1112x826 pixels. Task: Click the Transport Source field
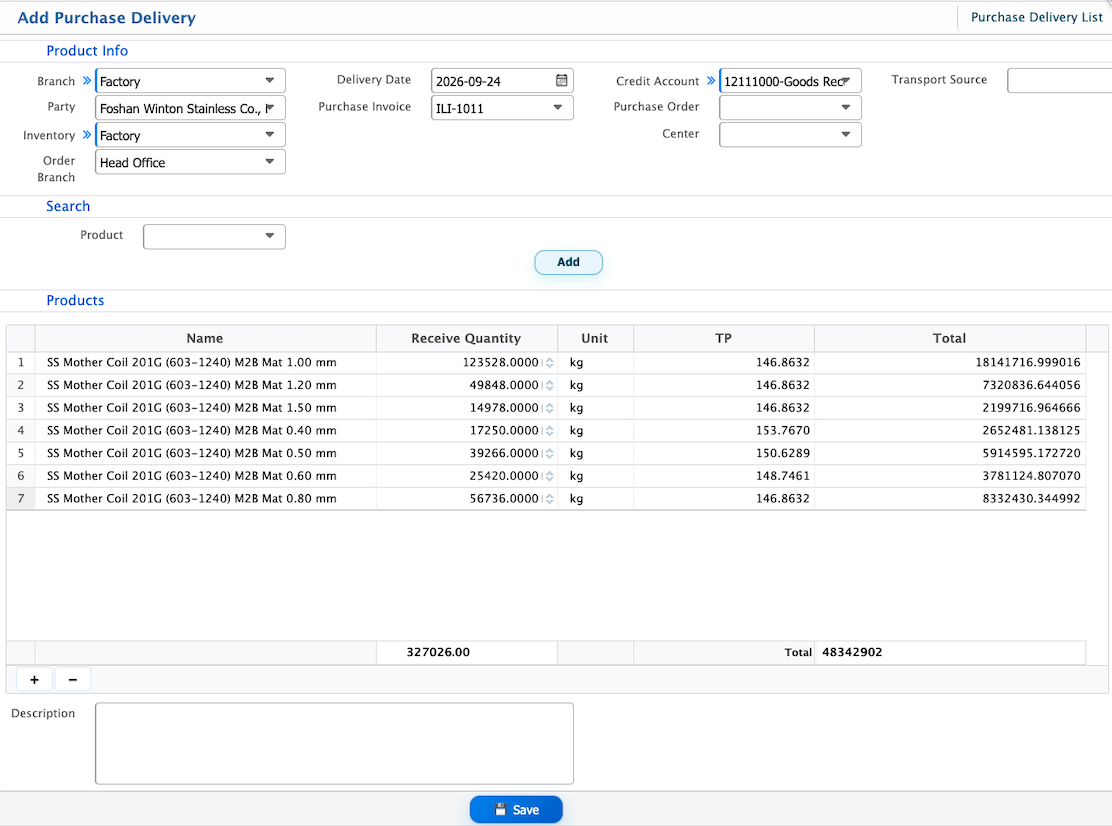click(x=1060, y=81)
